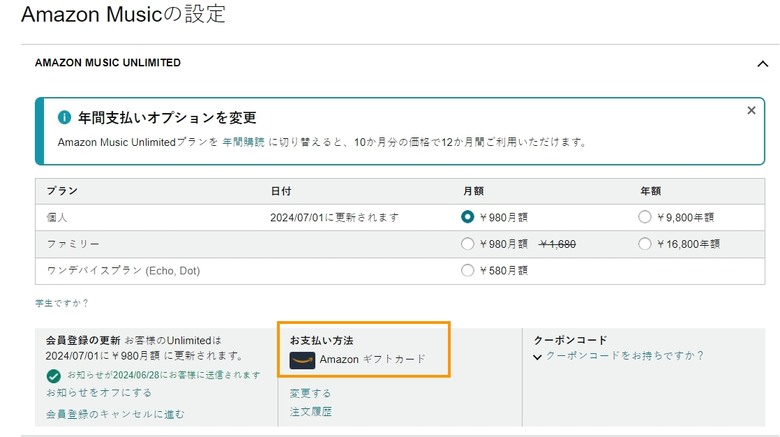Click the 年額 column header
The height and width of the screenshot is (437, 780).
pos(651,191)
